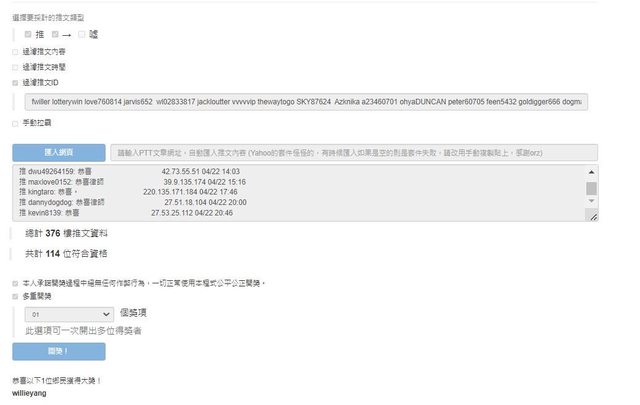The image size is (640, 405).
Task: Enable the 過濾推文內容 filter checkbox
Action: (15, 51)
